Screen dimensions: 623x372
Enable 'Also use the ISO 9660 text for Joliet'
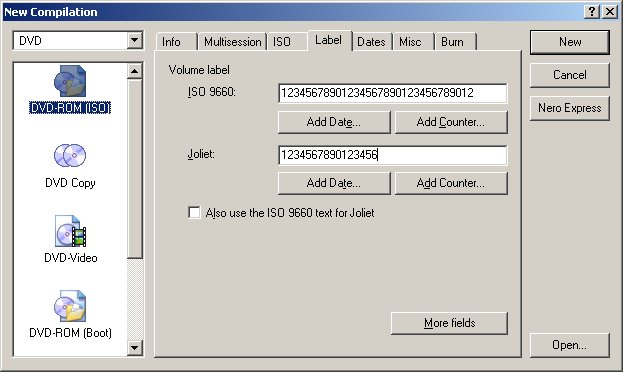(x=194, y=213)
